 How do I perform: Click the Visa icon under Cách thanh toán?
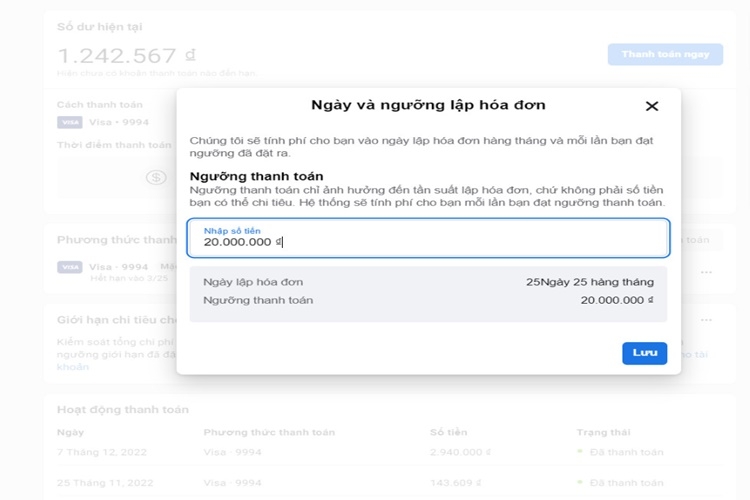click(69, 123)
